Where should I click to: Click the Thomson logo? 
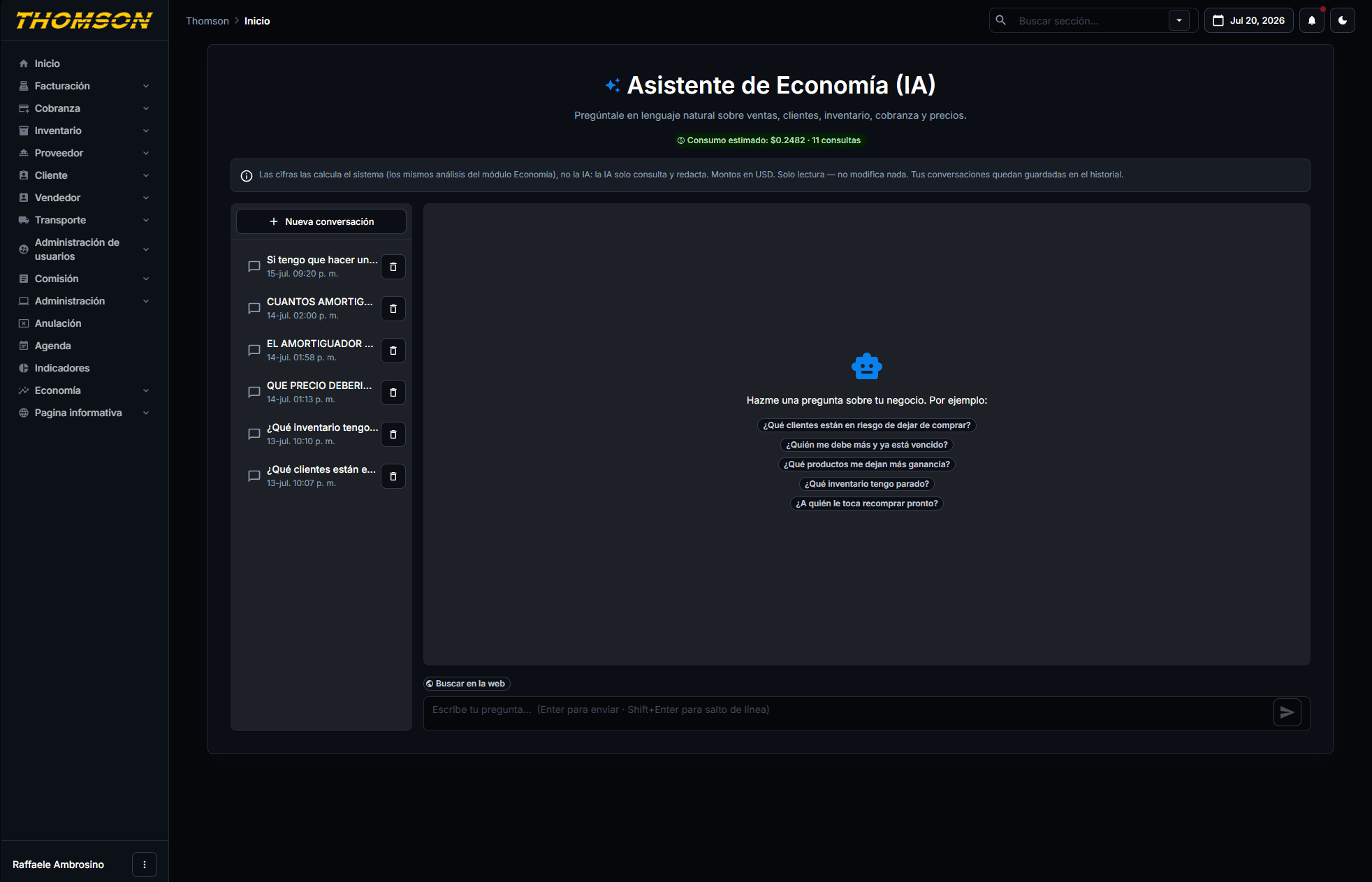[84, 20]
